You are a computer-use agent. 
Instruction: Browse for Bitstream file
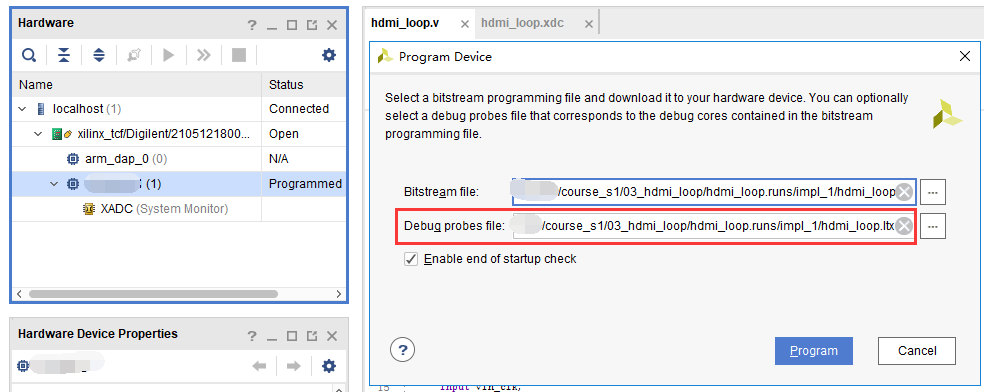tap(933, 192)
